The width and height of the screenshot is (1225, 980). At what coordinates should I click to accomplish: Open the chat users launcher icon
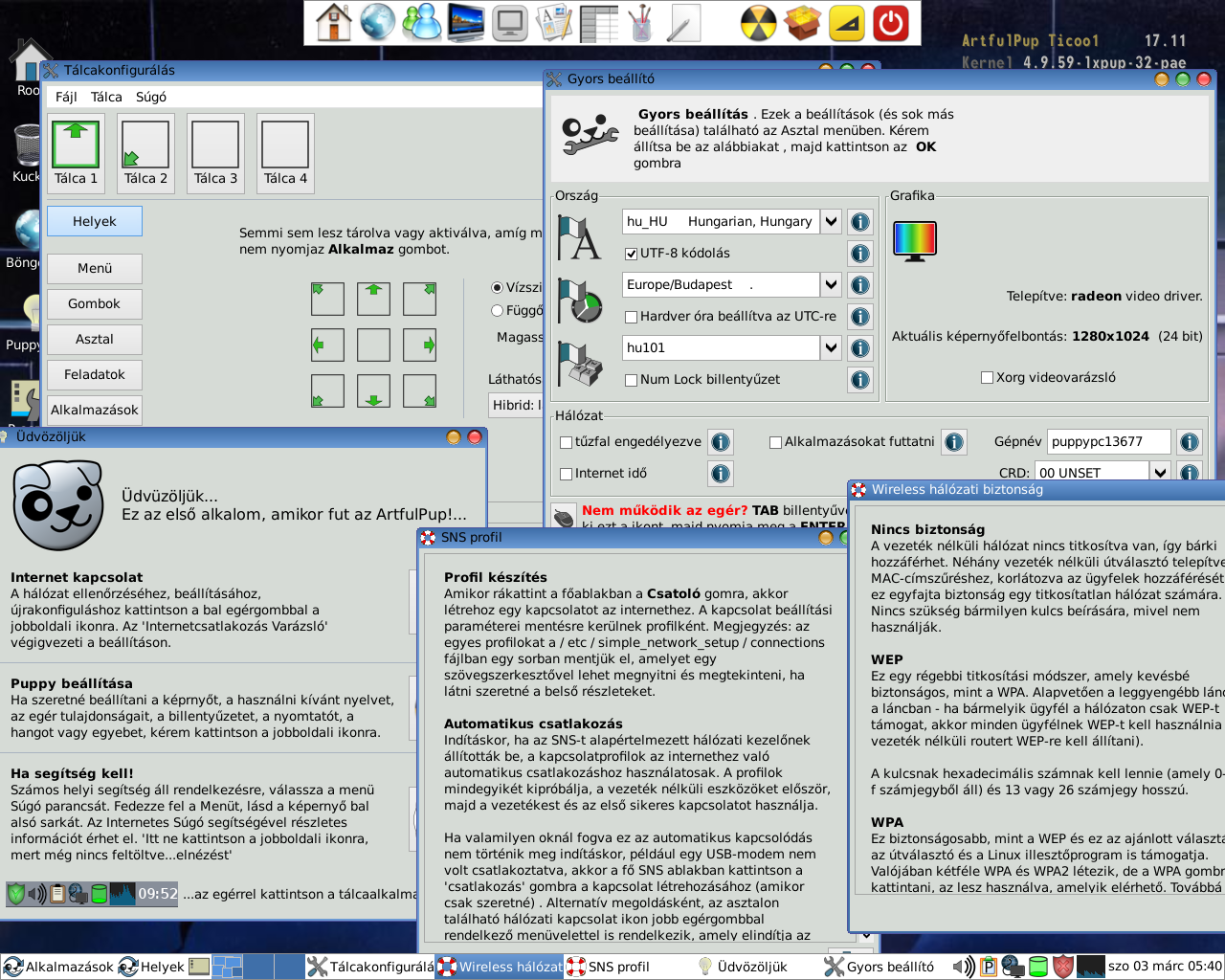(x=422, y=22)
